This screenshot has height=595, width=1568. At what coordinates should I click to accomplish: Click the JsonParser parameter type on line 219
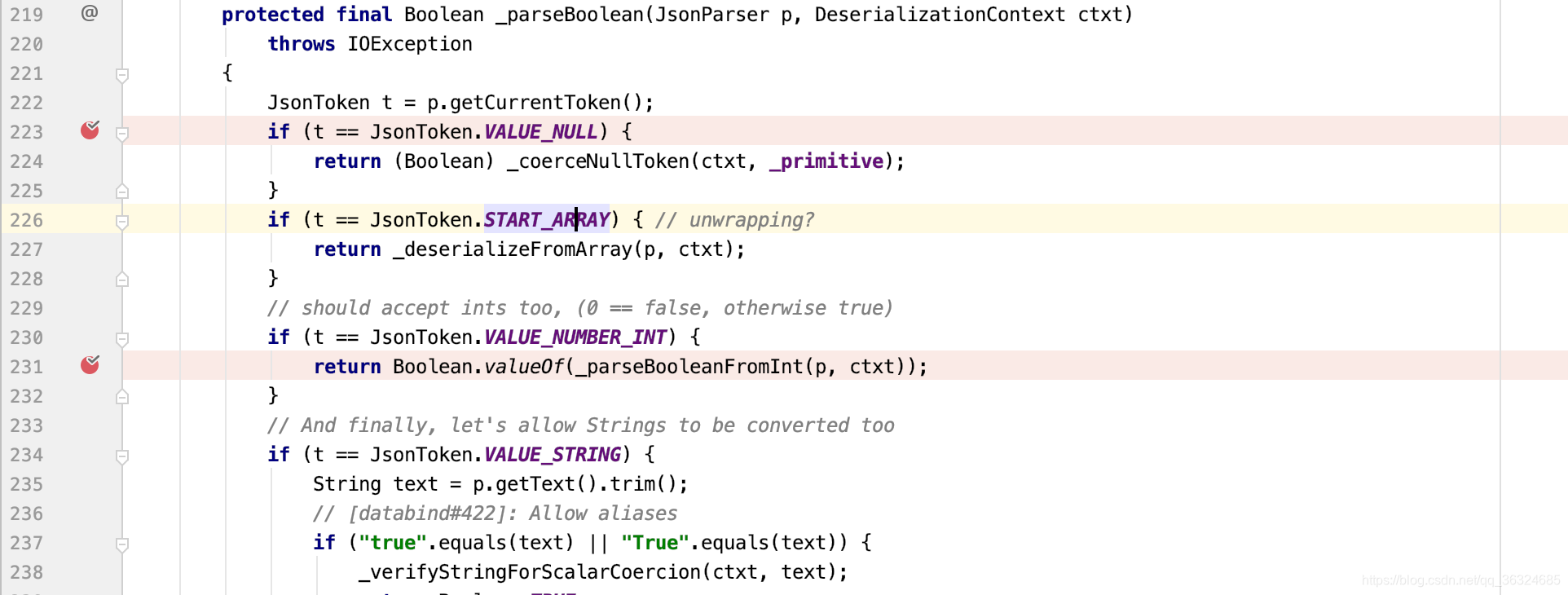point(712,15)
